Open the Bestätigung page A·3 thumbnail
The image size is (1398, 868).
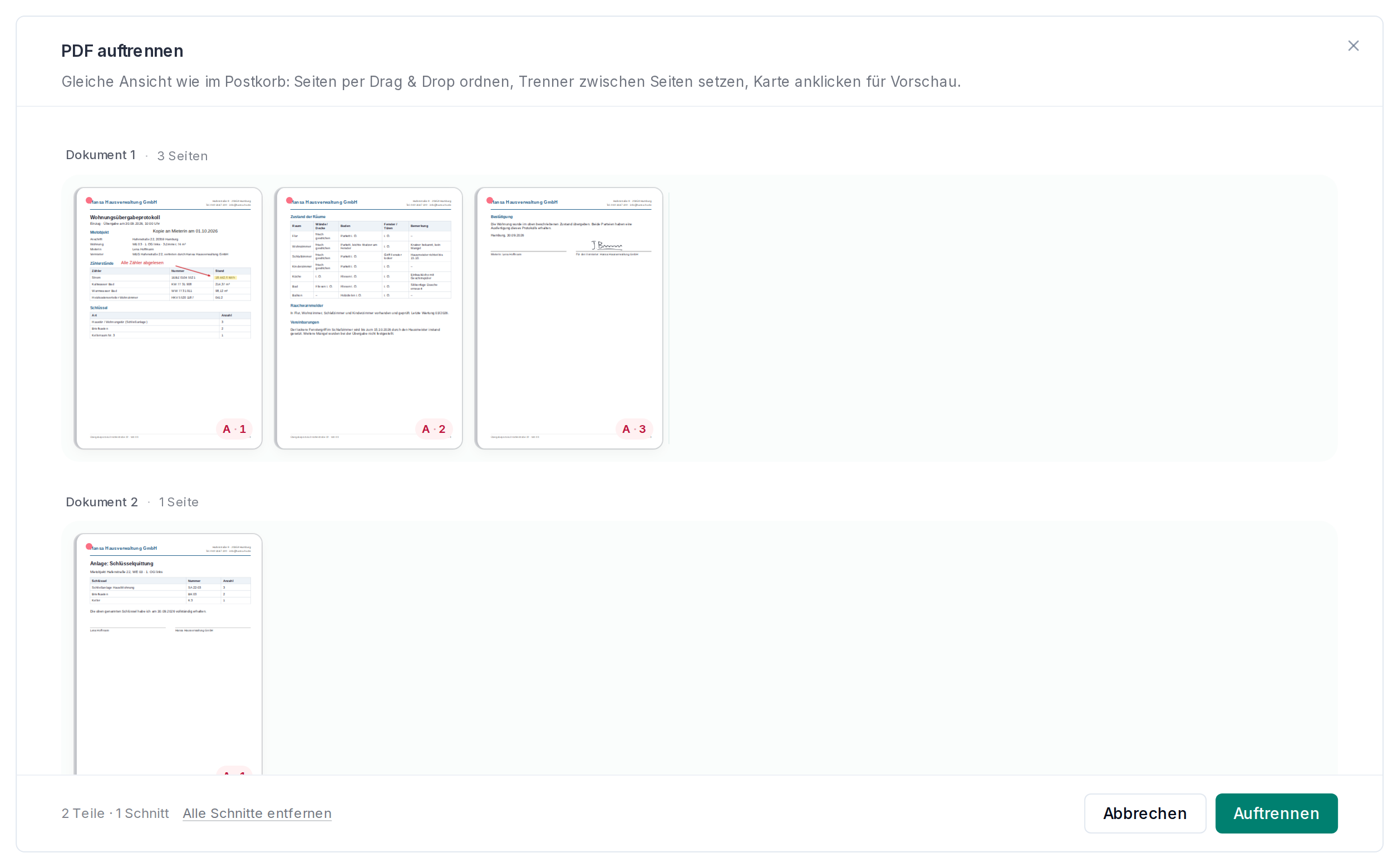click(569, 318)
